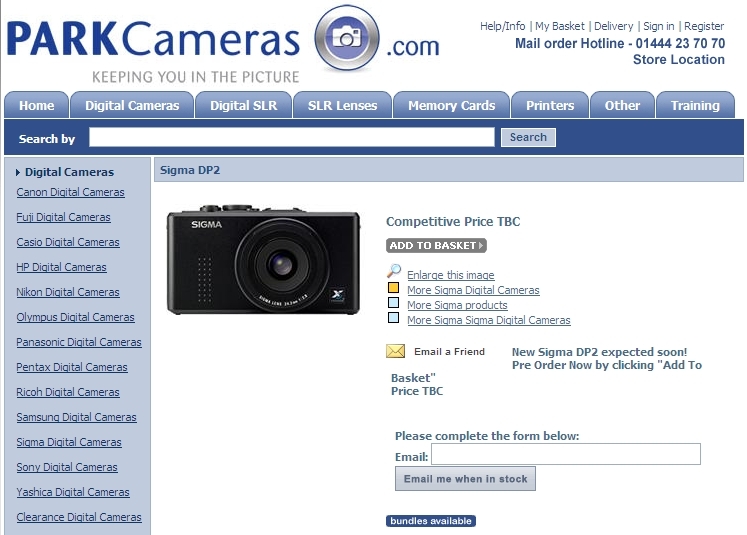Switch to the Memory Cards tab
The width and height of the screenshot is (747, 535).
(451, 105)
